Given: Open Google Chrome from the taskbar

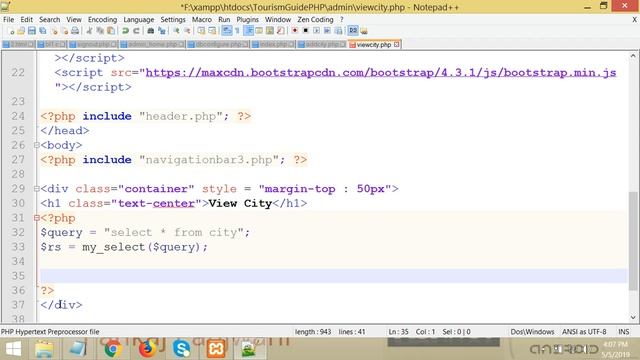Looking at the screenshot, I should [x=113, y=349].
